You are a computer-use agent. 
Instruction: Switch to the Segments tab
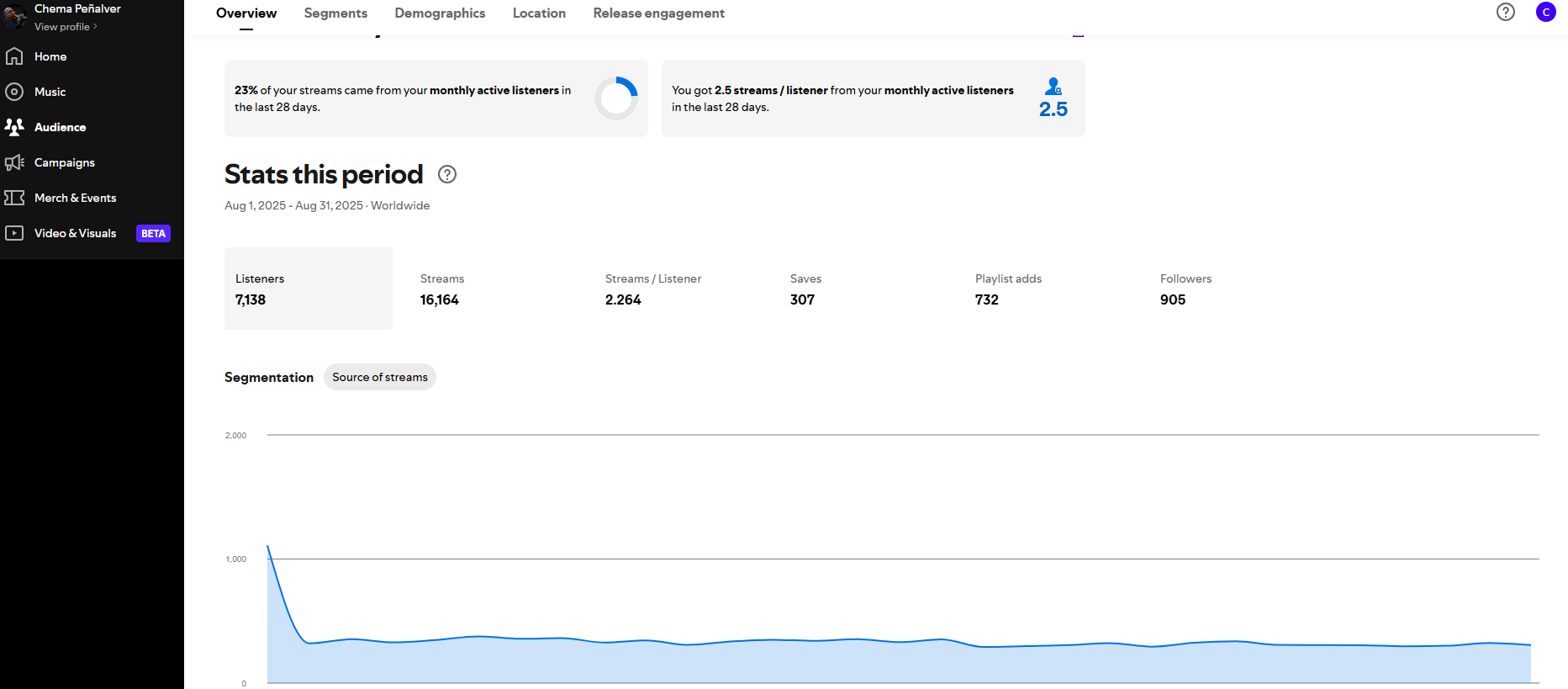coord(335,13)
